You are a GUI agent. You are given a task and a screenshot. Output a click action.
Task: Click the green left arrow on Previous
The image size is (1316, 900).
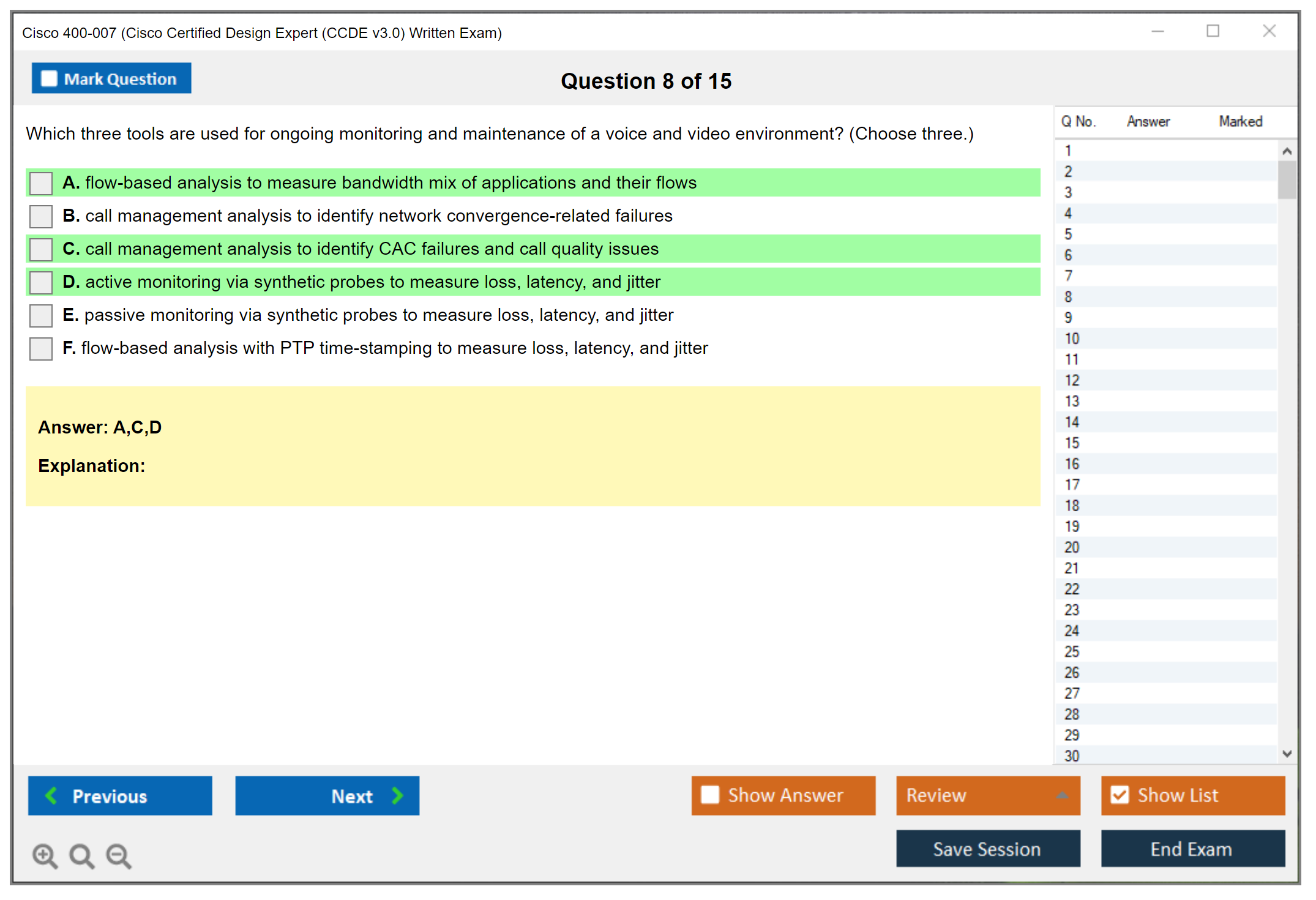[51, 795]
